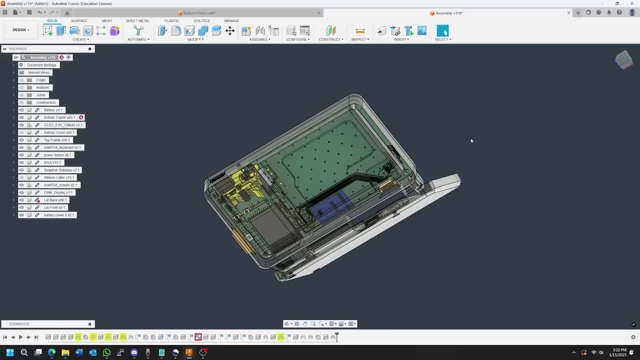Toggle visibility of Battery component
This screenshot has width=640, height=360.
click(22, 110)
